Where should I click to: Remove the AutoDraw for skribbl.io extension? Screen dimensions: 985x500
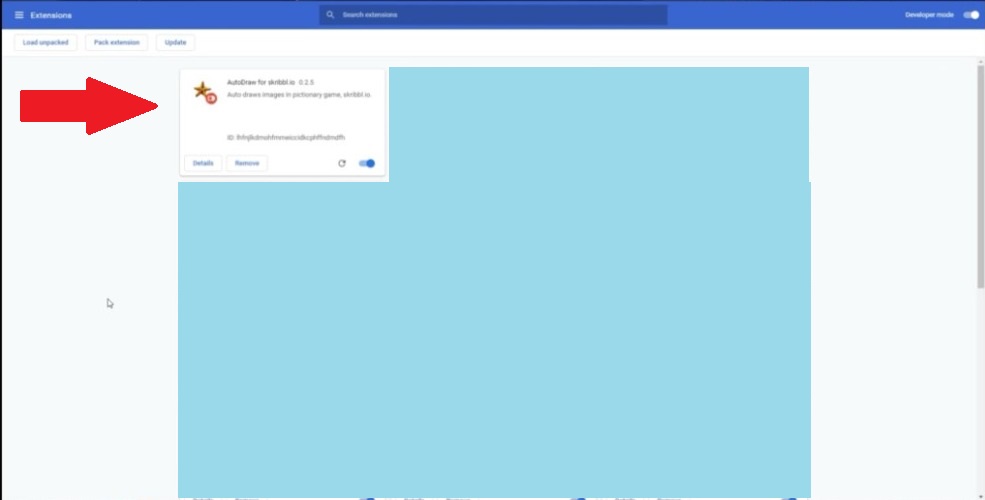click(247, 163)
